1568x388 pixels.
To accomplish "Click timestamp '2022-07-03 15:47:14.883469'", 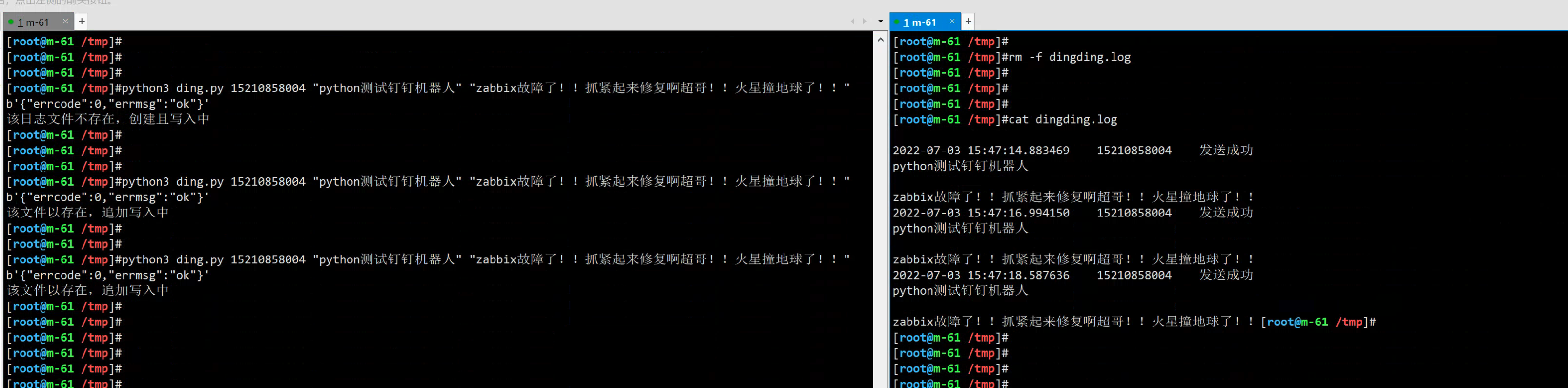I will coord(981,151).
